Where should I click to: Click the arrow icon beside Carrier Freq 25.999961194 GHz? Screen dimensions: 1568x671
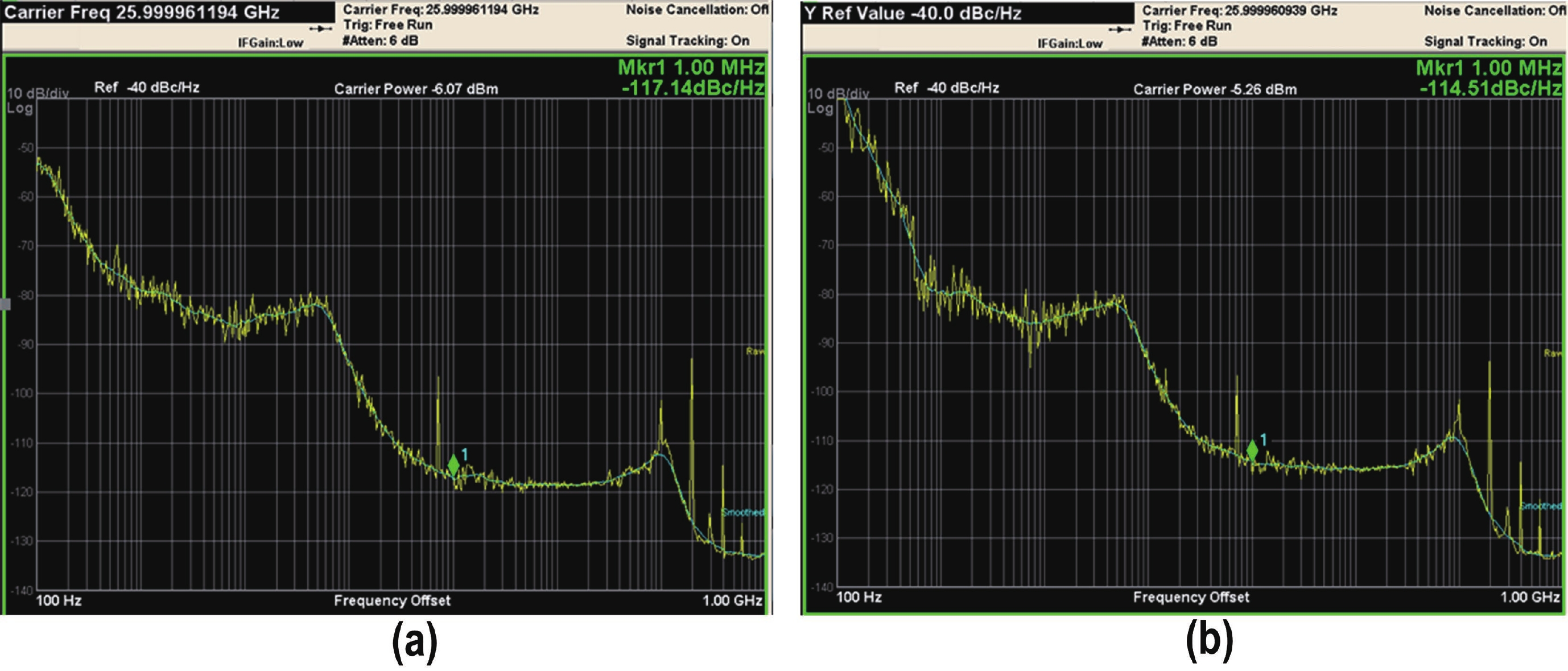tap(320, 28)
